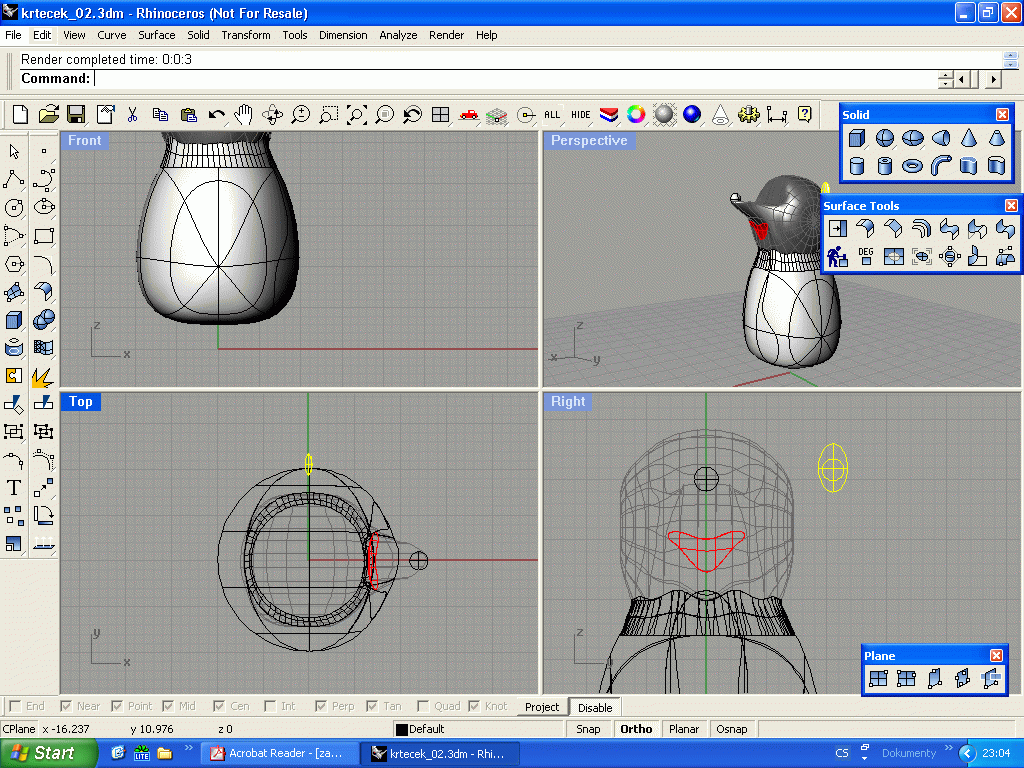Screen dimensions: 1024x768
Task: Open the File menu
Action: pyautogui.click(x=13, y=35)
